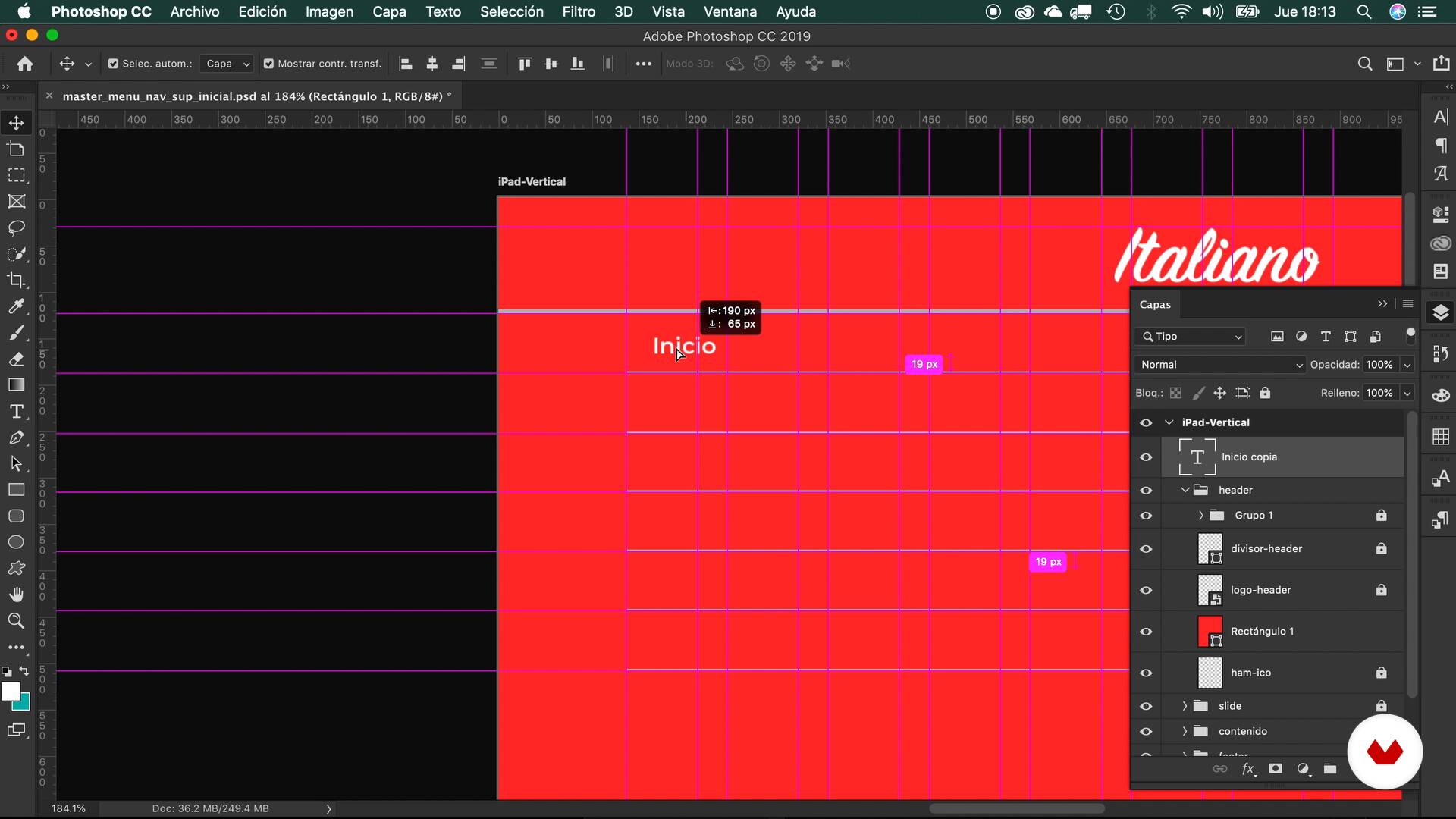The width and height of the screenshot is (1456, 819).
Task: Collapse the iPad-Vertical artboard group
Action: coord(1169,422)
